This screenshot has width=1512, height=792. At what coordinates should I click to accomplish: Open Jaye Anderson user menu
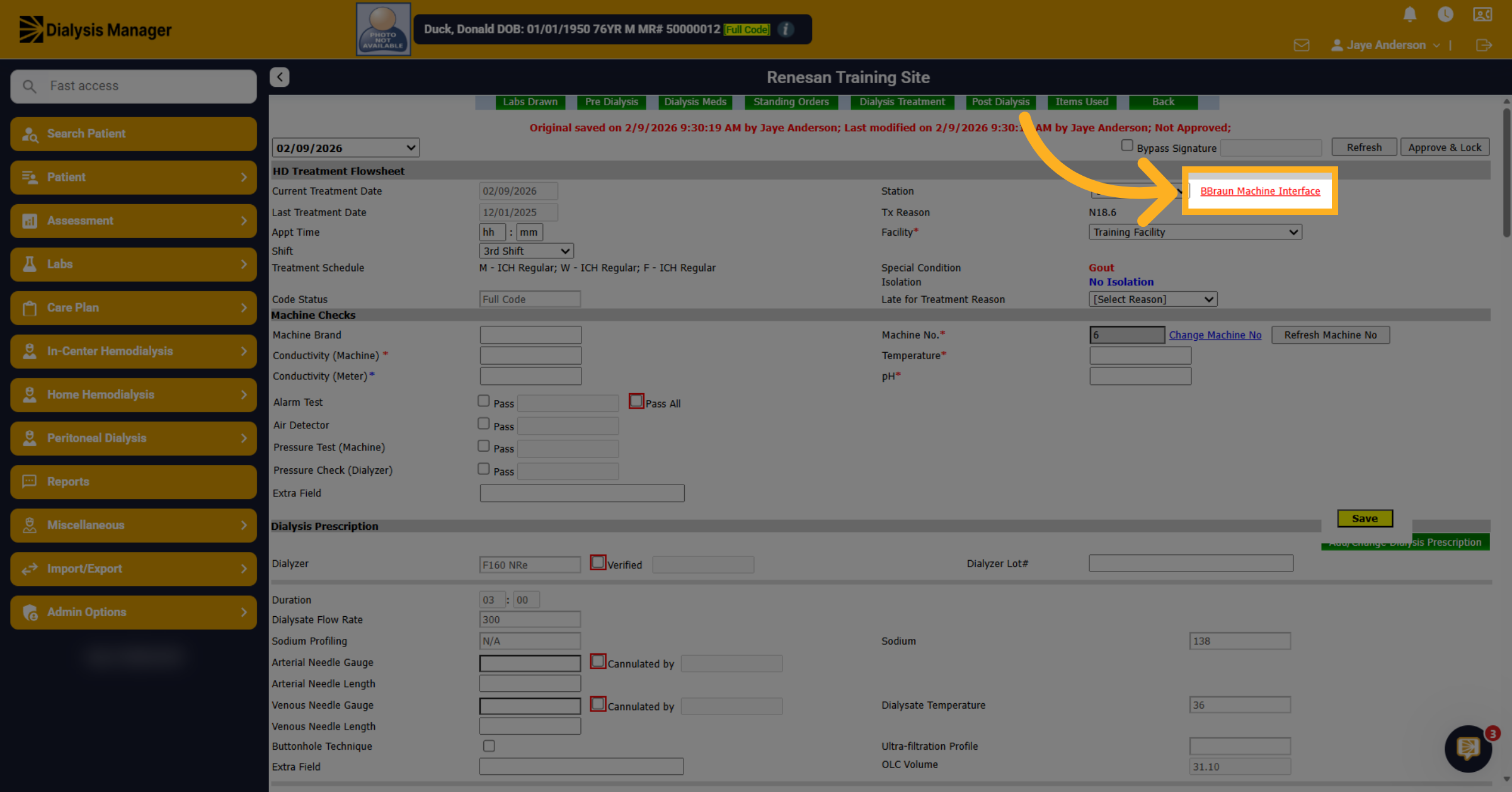(x=1385, y=45)
